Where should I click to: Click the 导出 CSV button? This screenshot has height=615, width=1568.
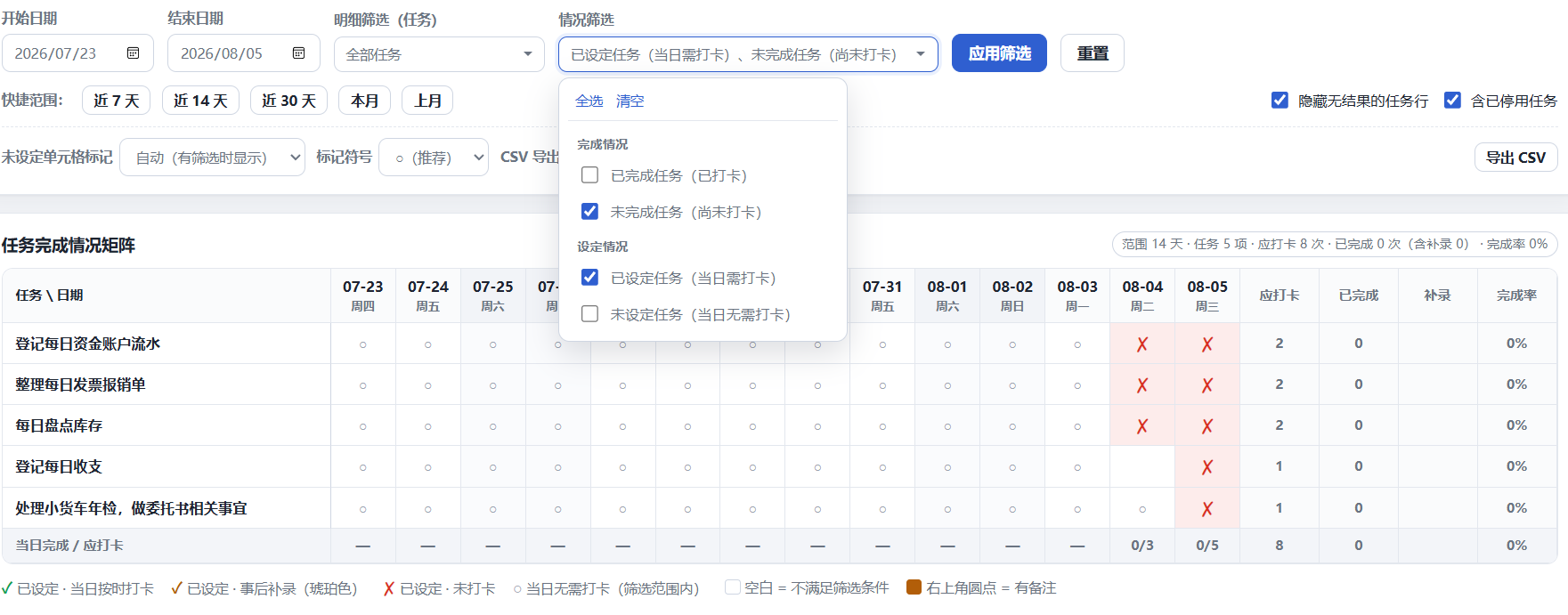(x=1515, y=158)
